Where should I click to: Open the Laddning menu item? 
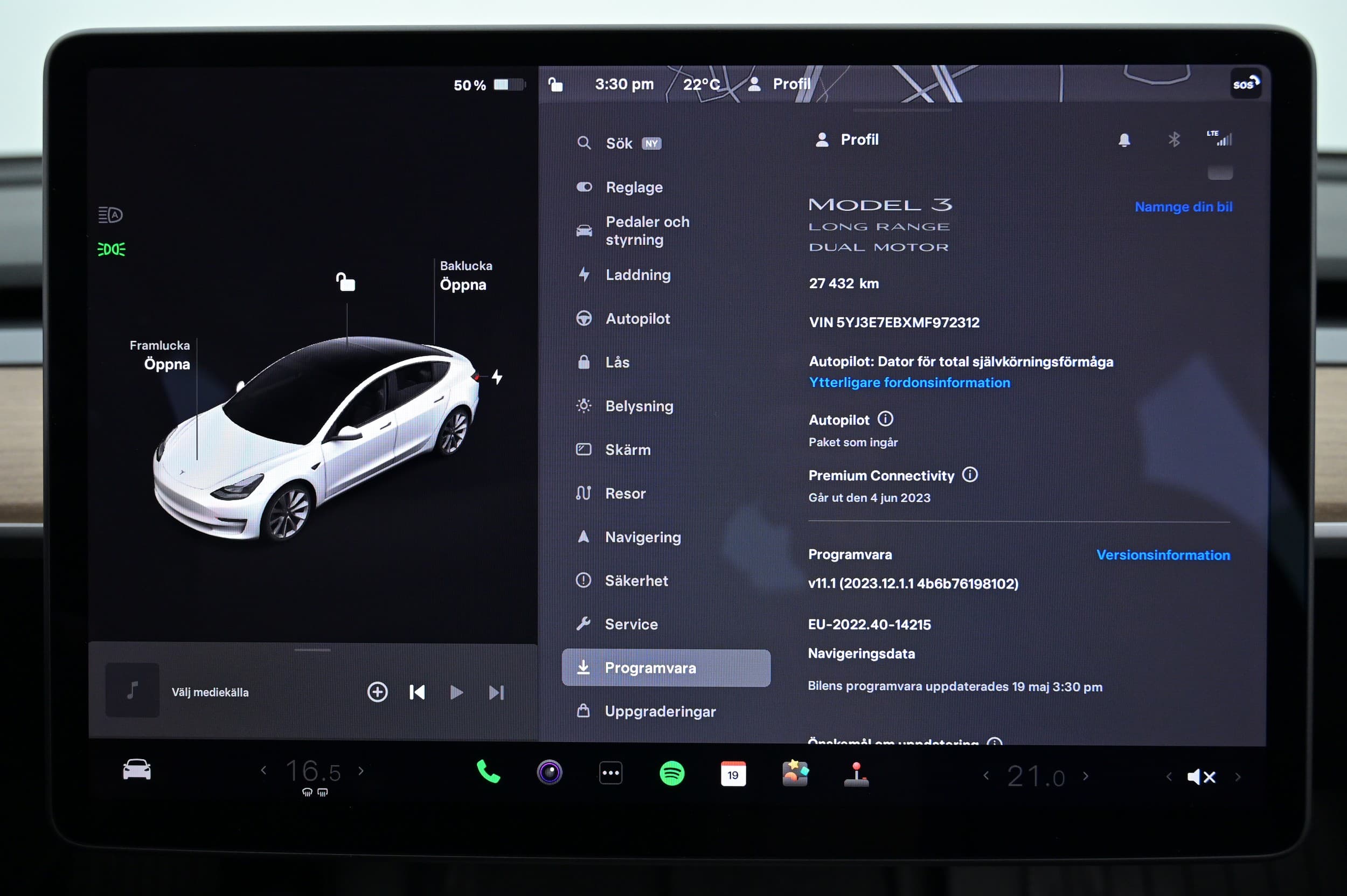(x=637, y=275)
